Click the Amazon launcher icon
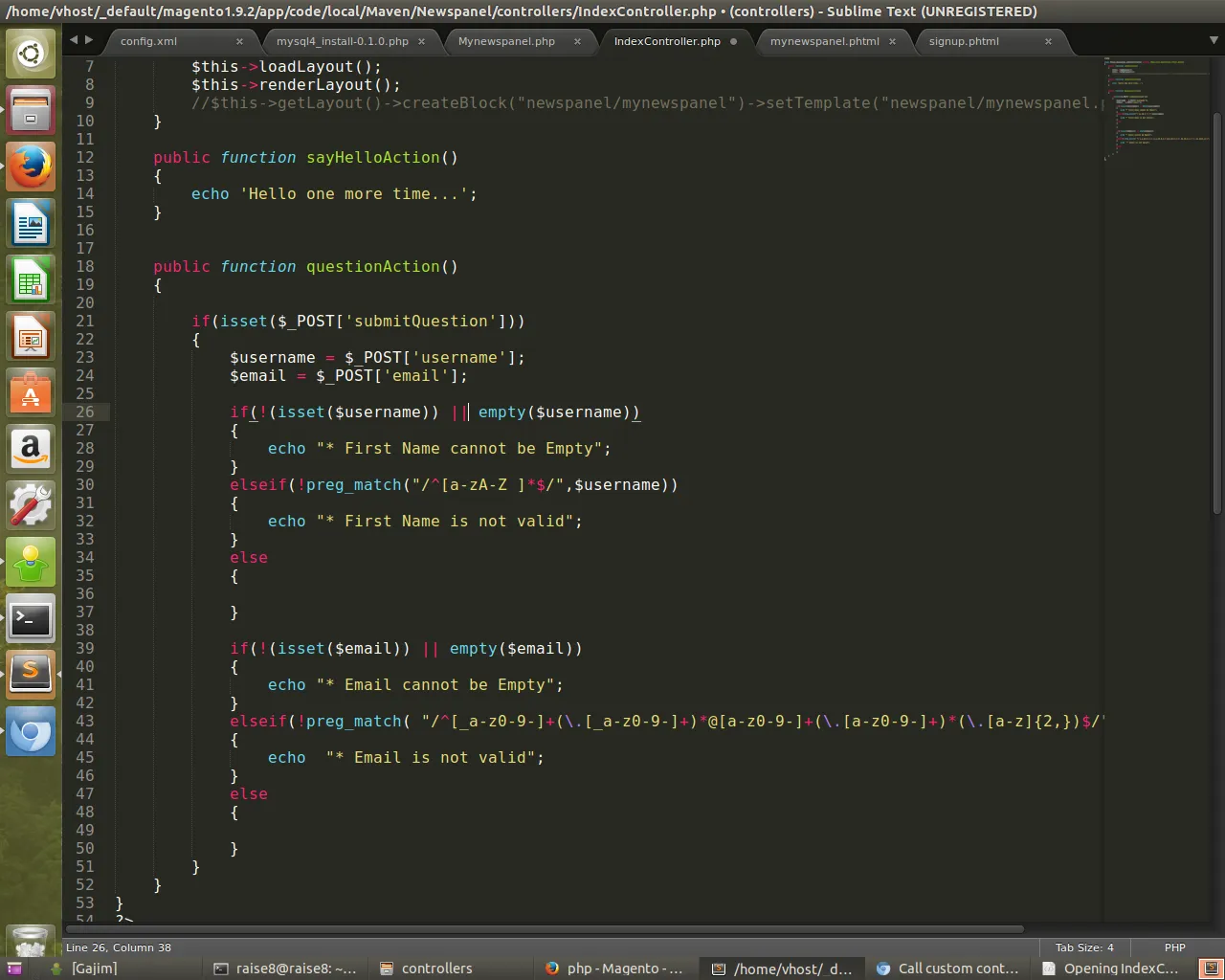The image size is (1225, 980). point(31,450)
